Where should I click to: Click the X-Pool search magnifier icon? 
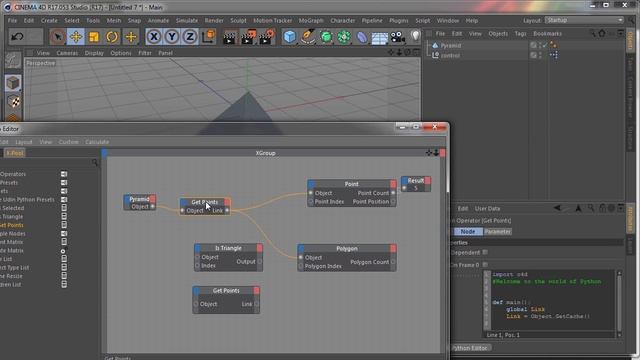pyautogui.click(x=95, y=163)
